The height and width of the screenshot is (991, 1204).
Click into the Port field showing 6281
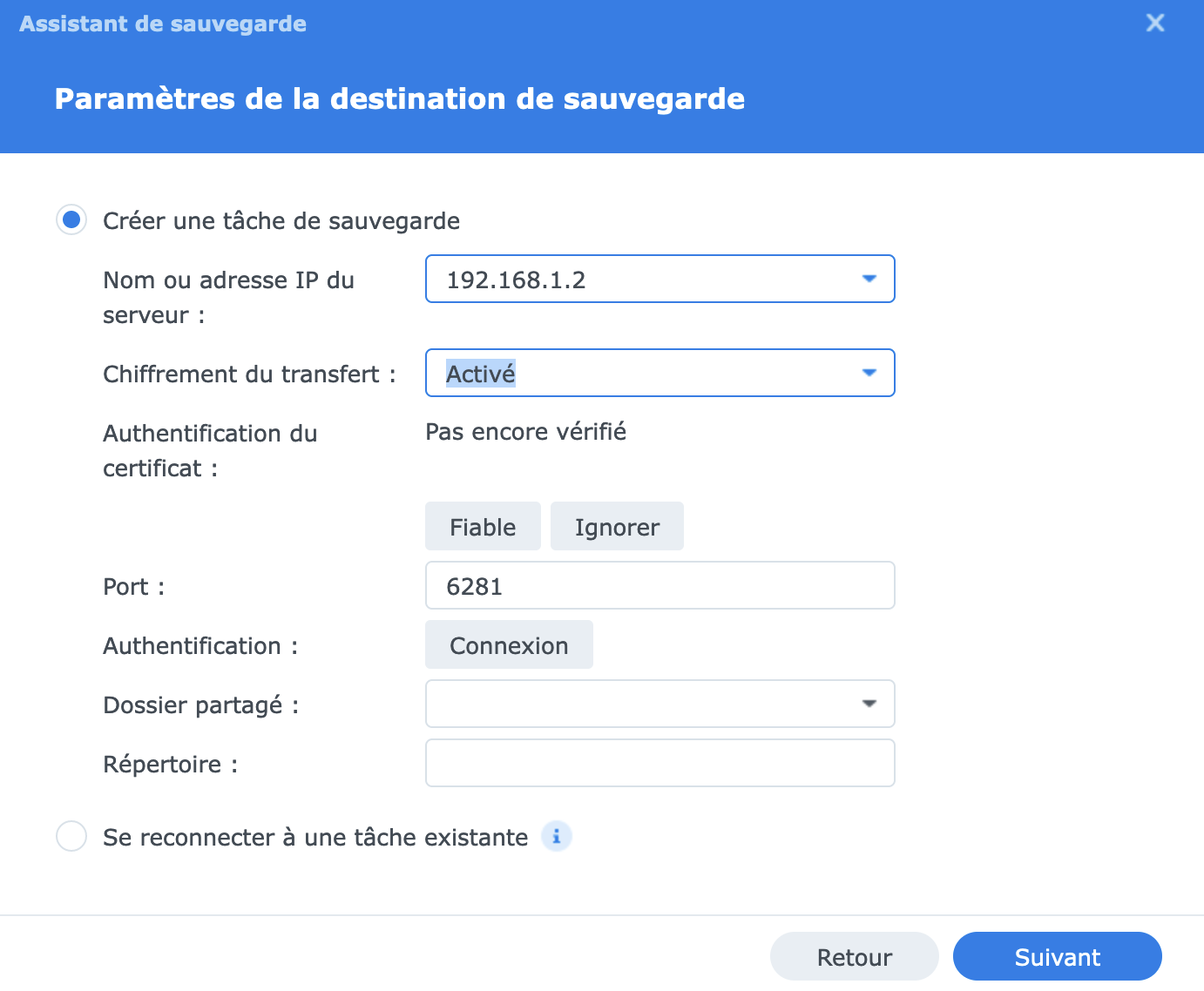tap(659, 586)
